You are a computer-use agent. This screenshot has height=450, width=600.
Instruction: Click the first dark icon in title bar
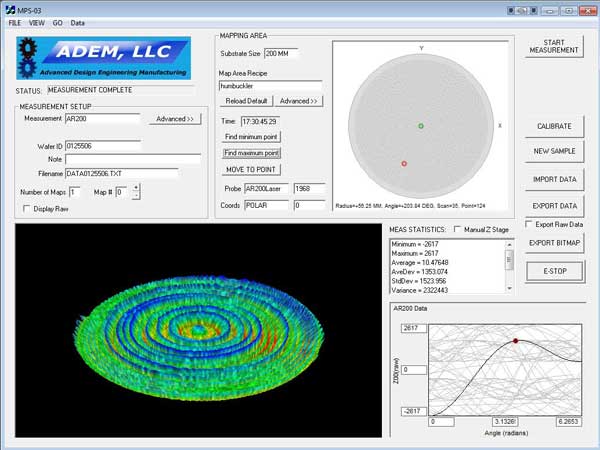point(511,10)
